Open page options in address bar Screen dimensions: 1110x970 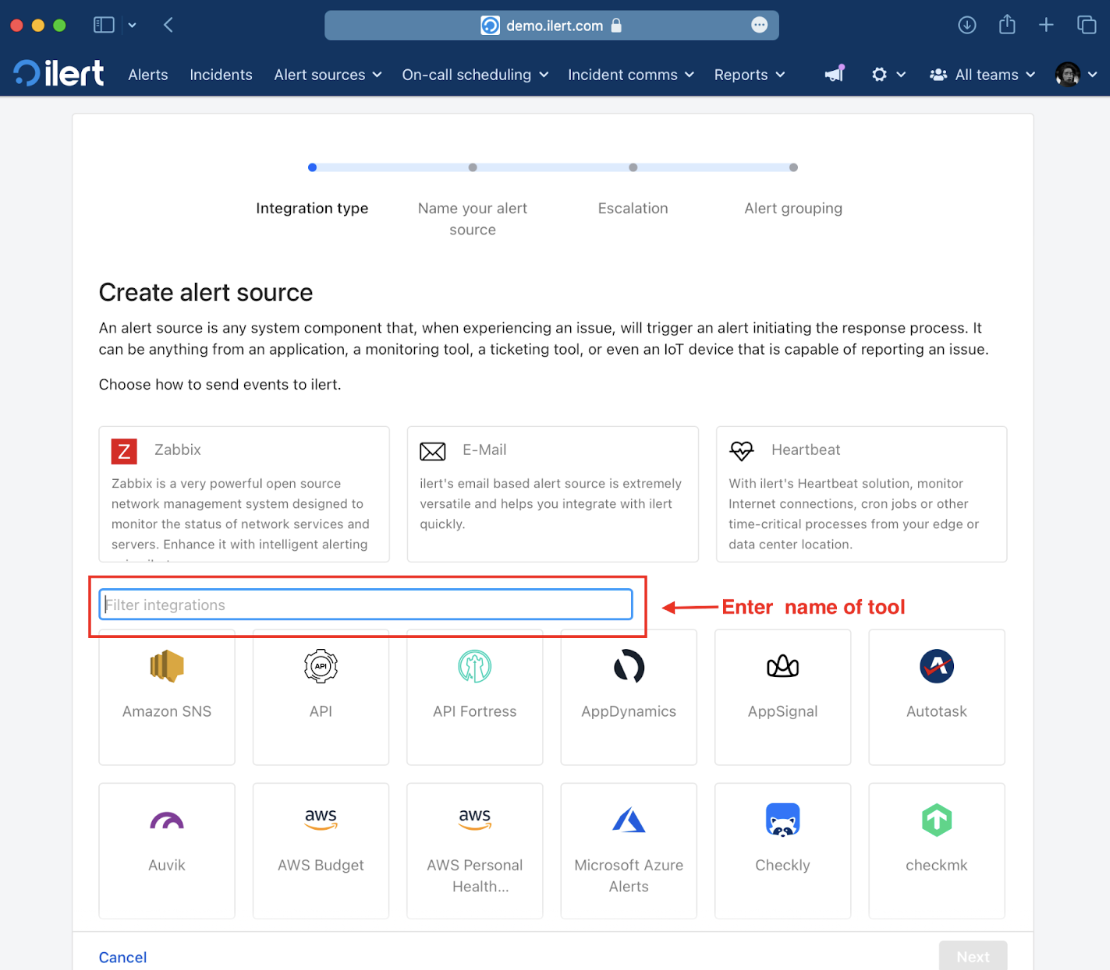tap(759, 25)
